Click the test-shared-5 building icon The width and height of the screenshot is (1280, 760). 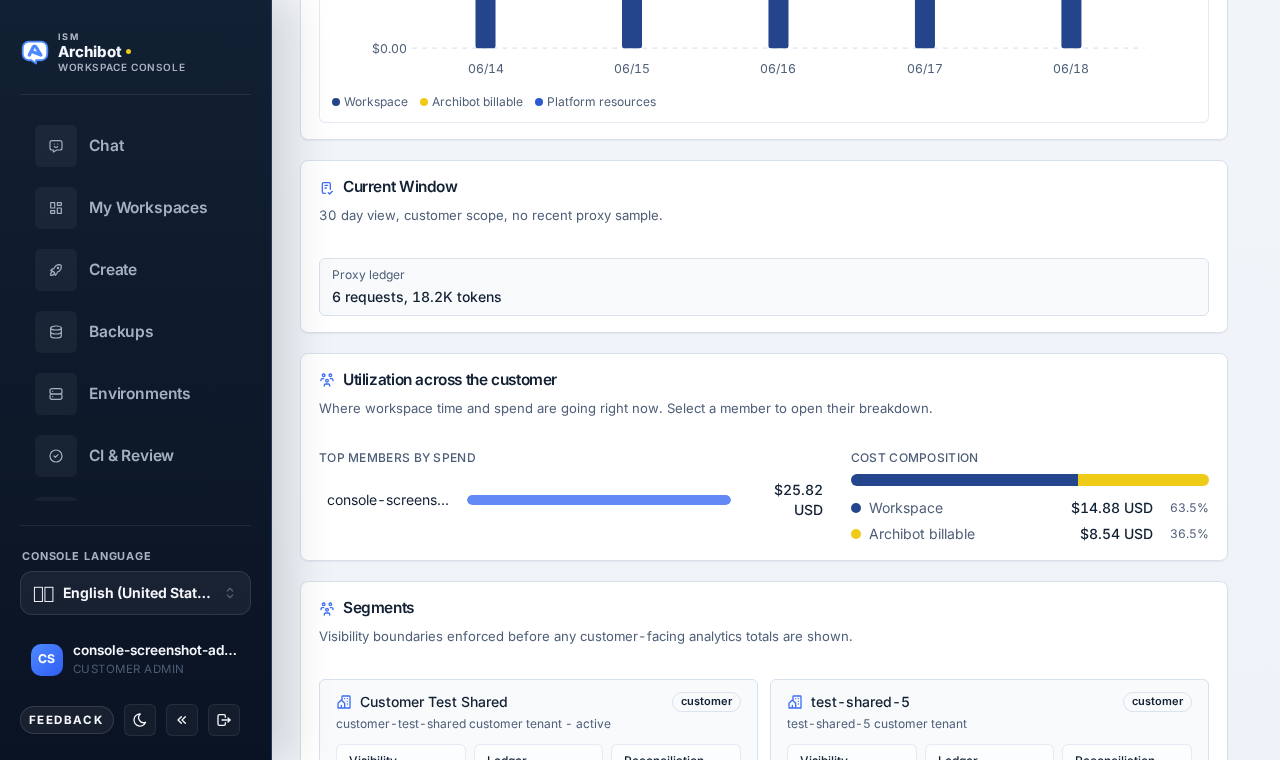click(795, 702)
